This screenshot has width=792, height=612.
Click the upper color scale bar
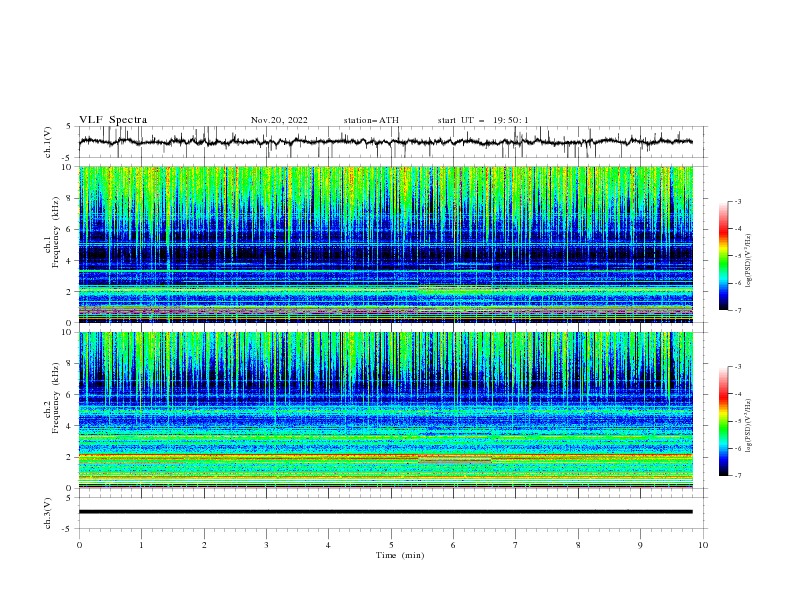click(x=723, y=256)
